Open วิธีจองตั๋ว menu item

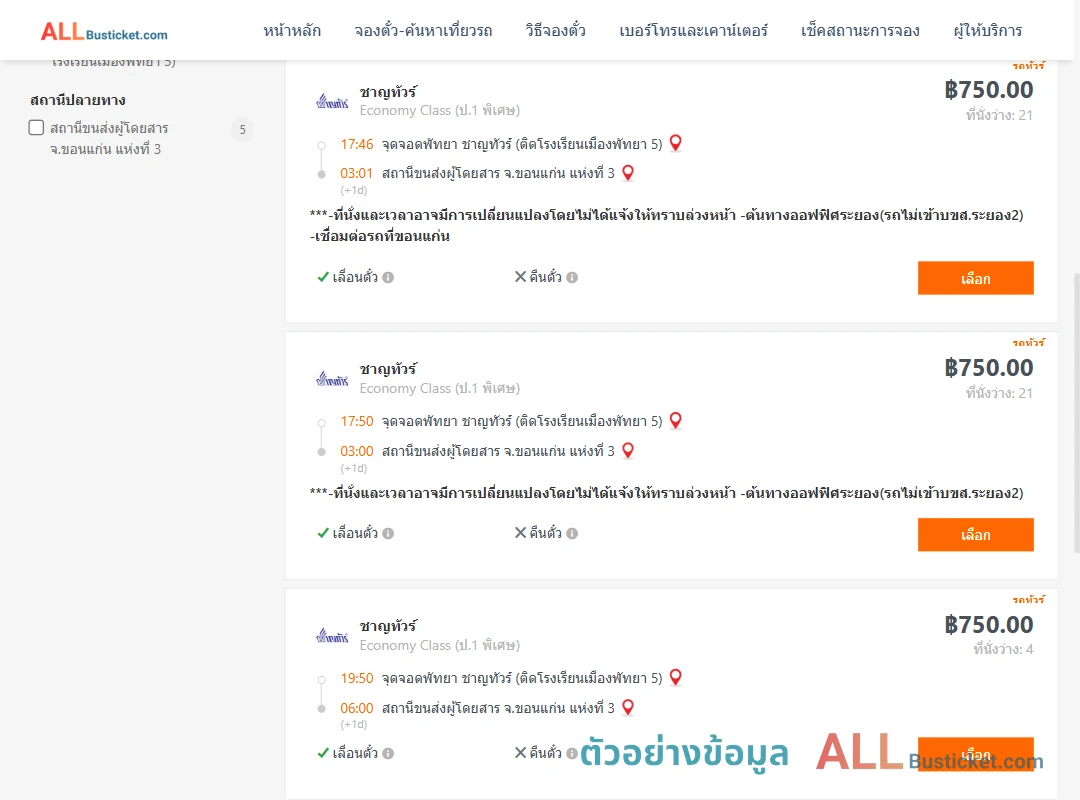tap(555, 31)
